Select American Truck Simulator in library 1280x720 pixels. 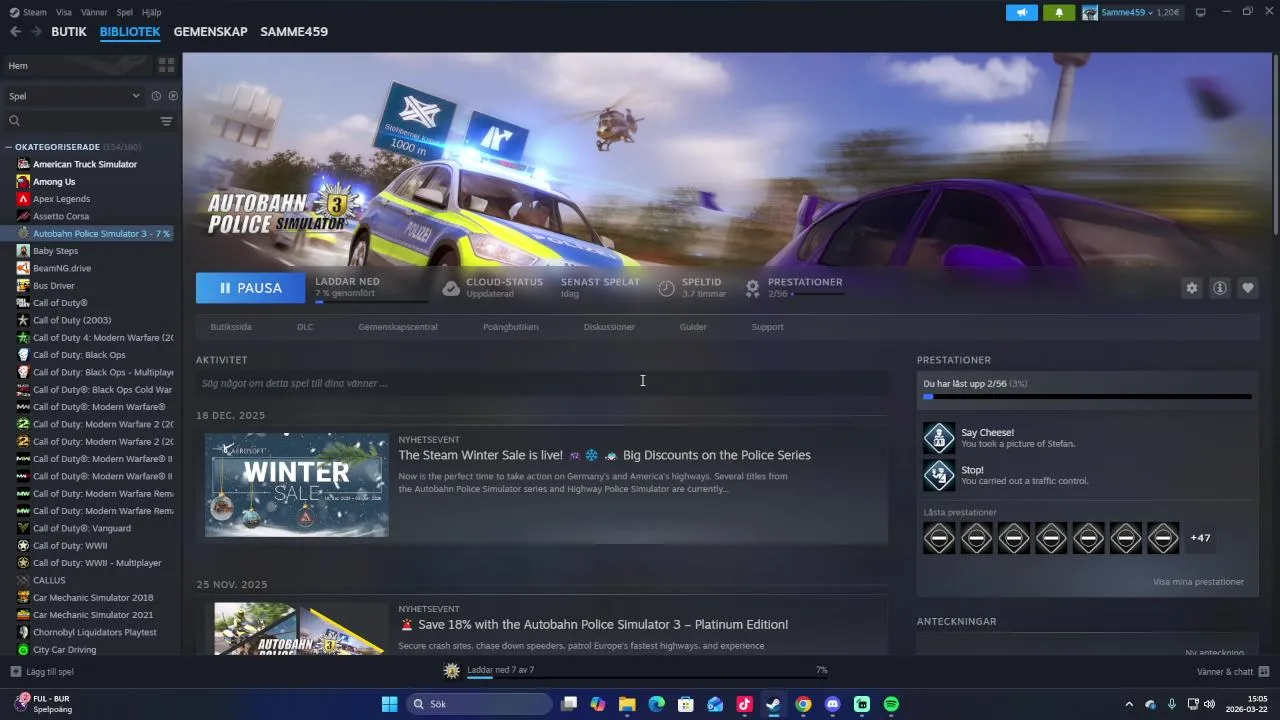(85, 164)
